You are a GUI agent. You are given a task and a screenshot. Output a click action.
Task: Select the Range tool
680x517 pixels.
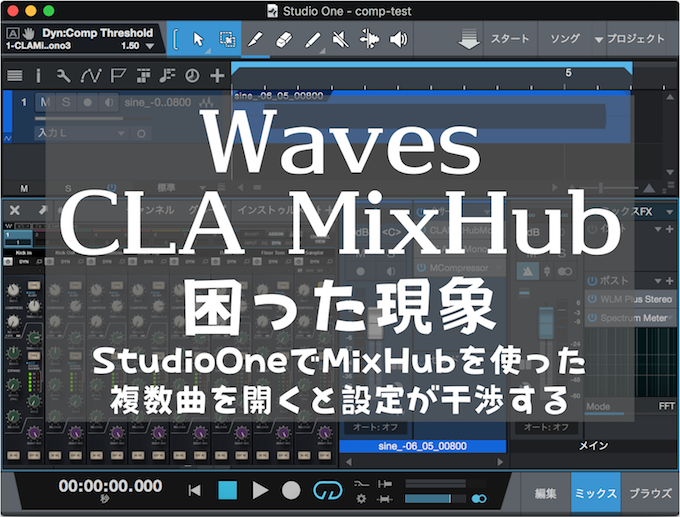(227, 39)
